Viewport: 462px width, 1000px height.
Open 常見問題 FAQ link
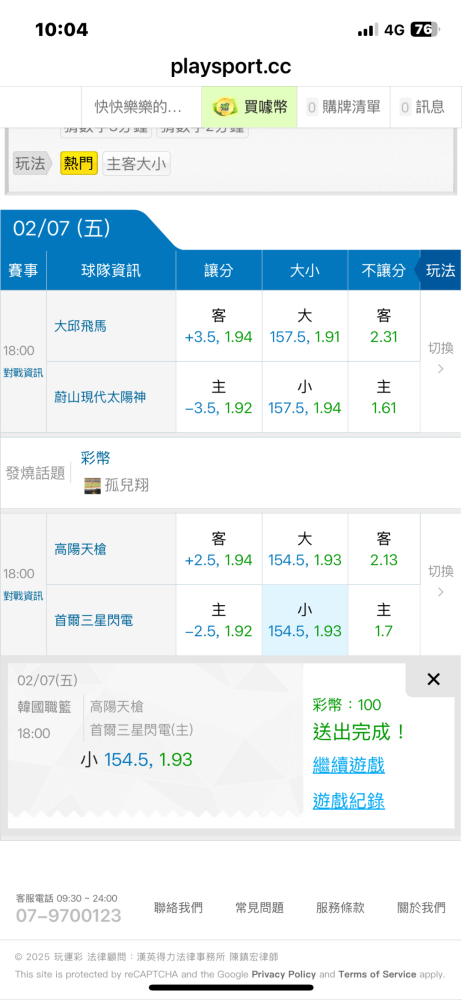(259, 908)
